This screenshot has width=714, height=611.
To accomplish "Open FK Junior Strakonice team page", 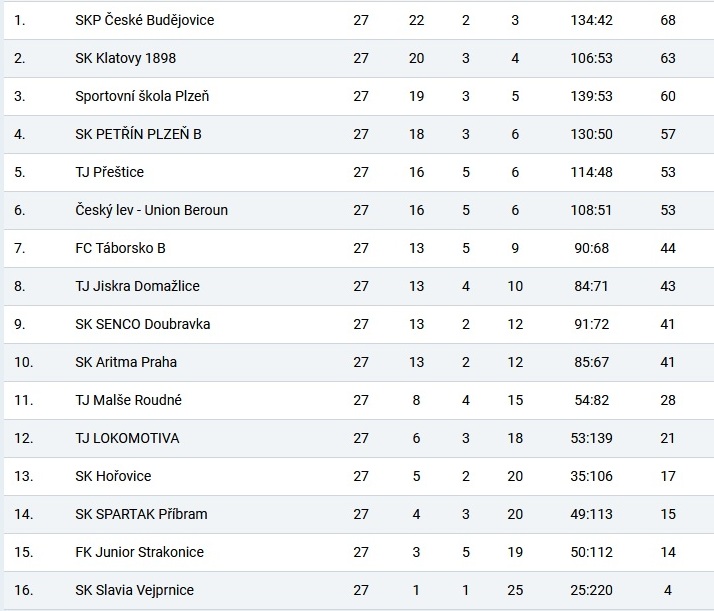I will pyautogui.click(x=139, y=552).
